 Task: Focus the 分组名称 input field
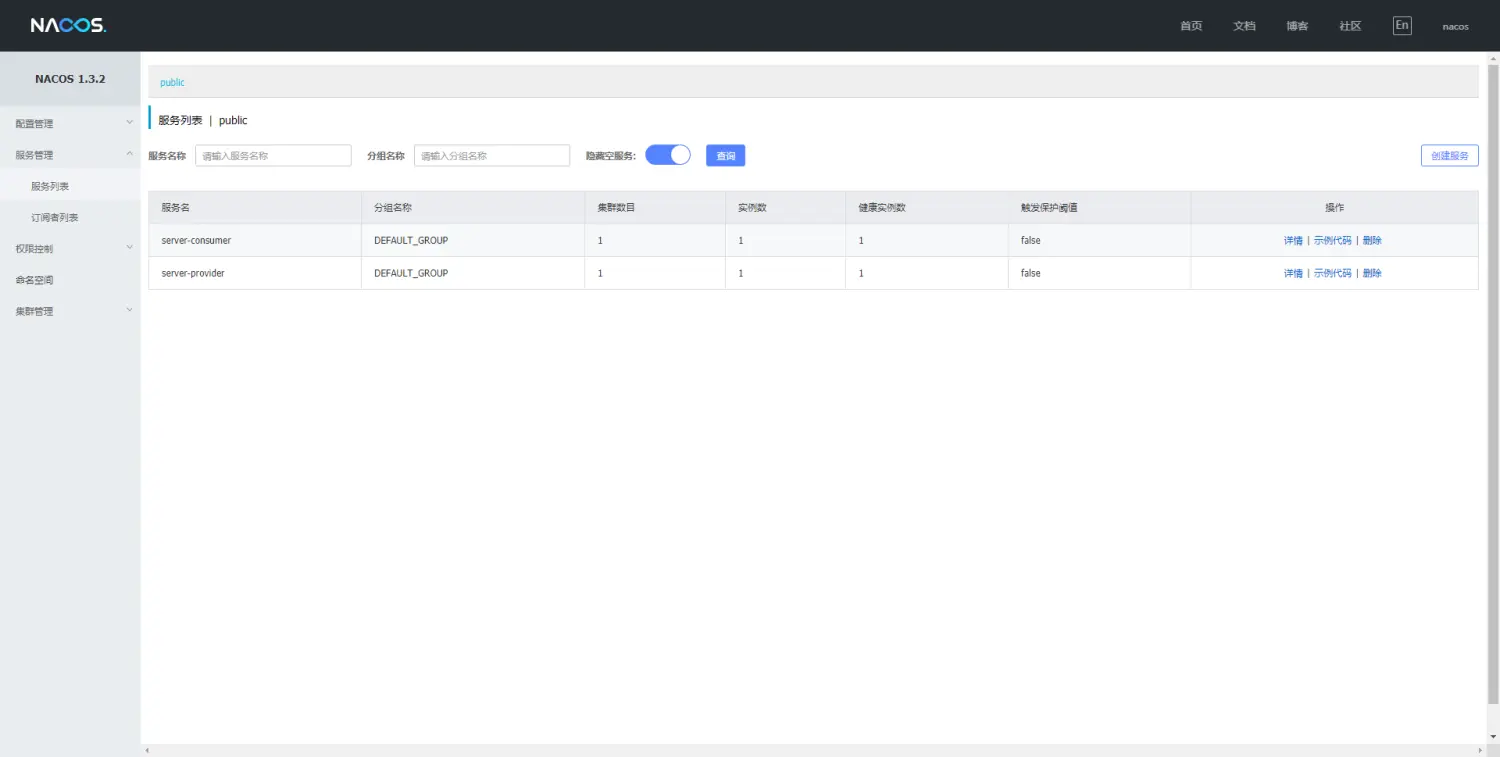tap(492, 155)
